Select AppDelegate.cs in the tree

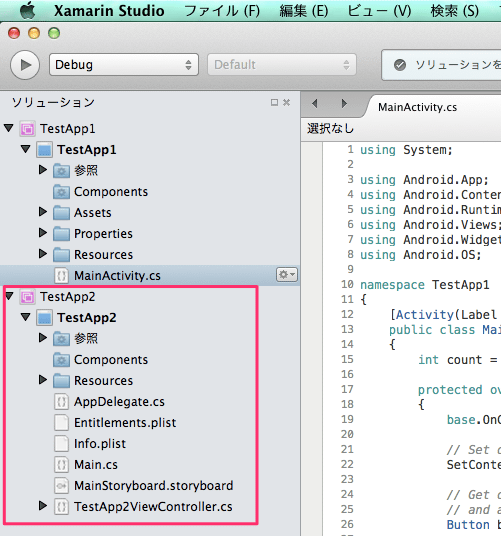(x=119, y=402)
